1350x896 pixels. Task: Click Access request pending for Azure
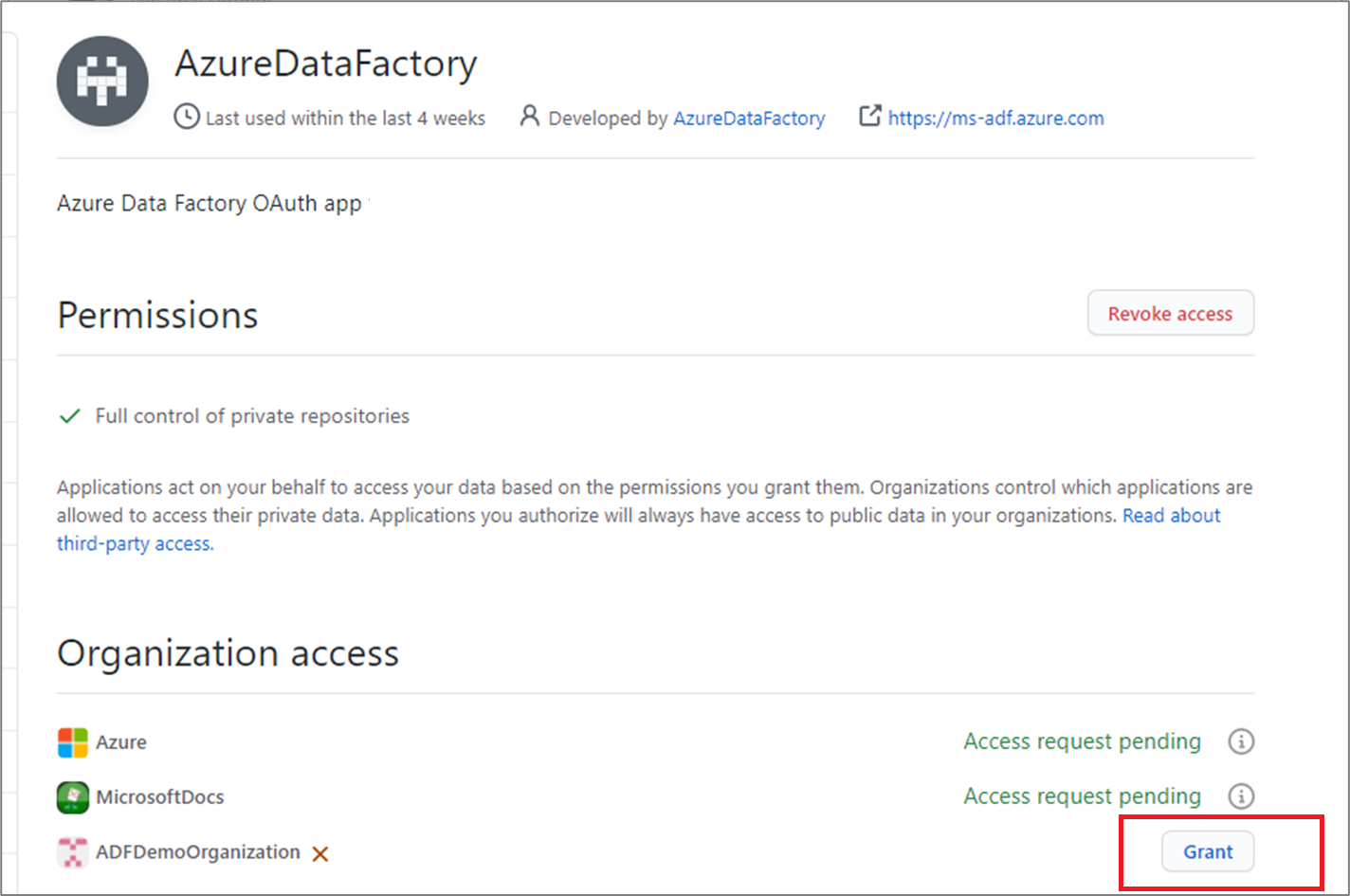pyautogui.click(x=1082, y=741)
